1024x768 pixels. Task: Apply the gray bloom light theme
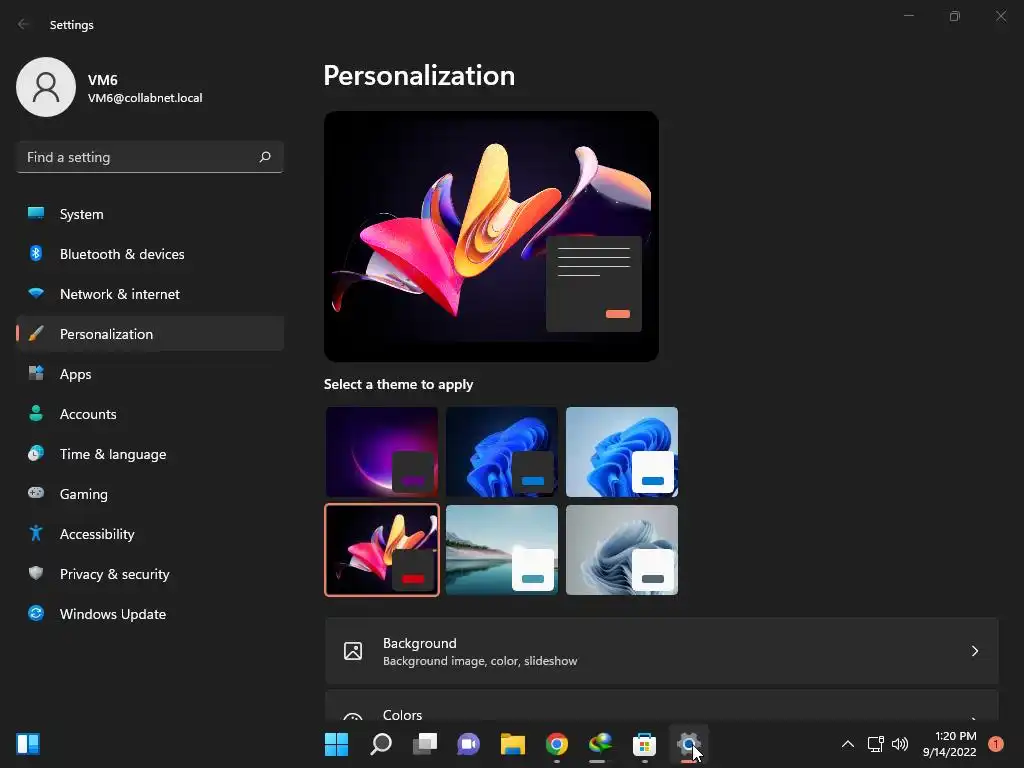pos(622,550)
